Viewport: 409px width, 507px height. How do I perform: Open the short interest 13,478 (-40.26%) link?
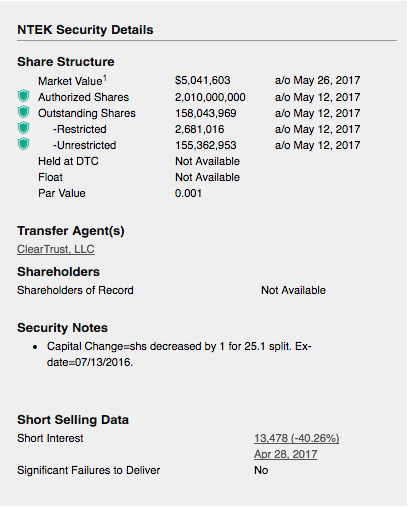click(297, 438)
